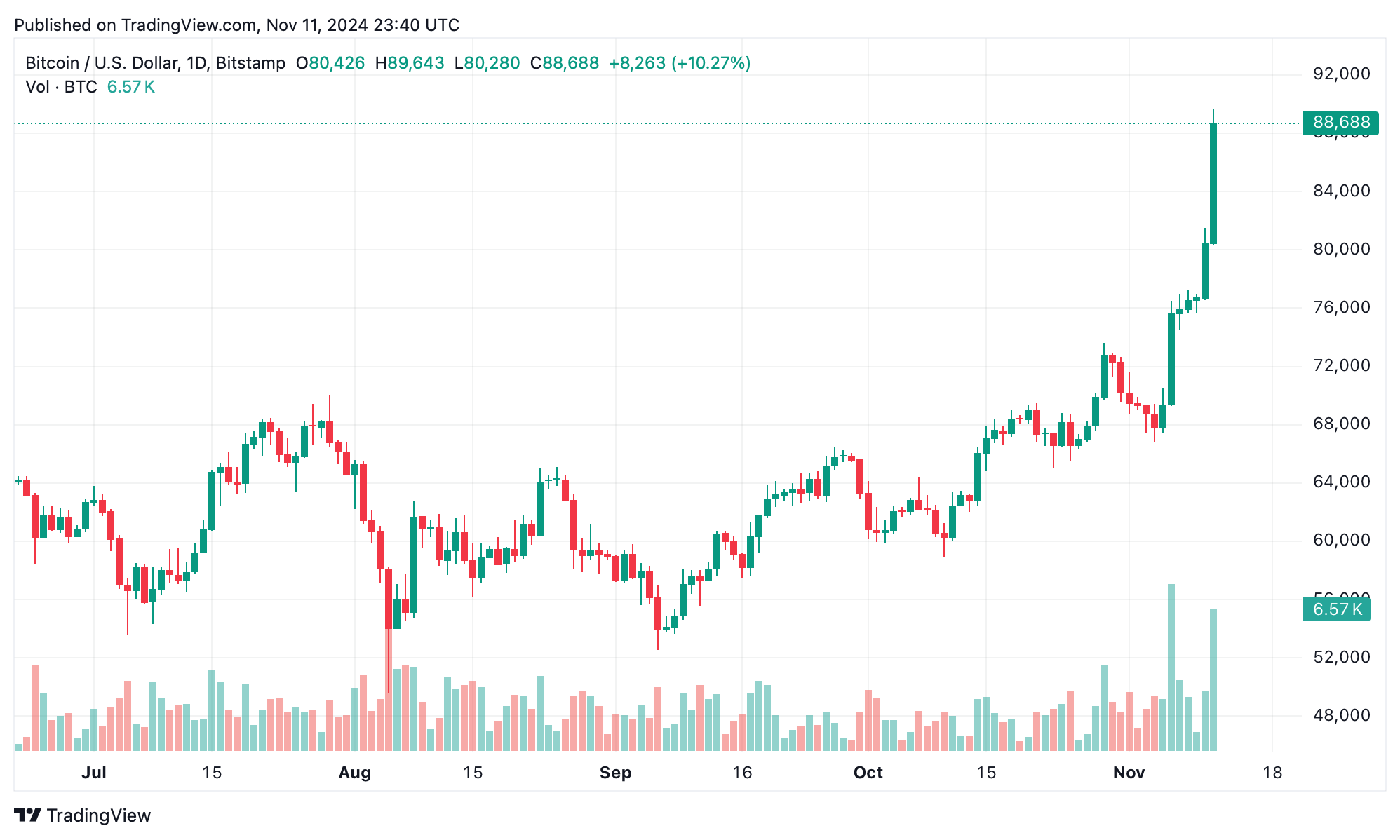Image resolution: width=1400 pixels, height=840 pixels.
Task: Click the 80,000 price axis label
Action: [1341, 249]
